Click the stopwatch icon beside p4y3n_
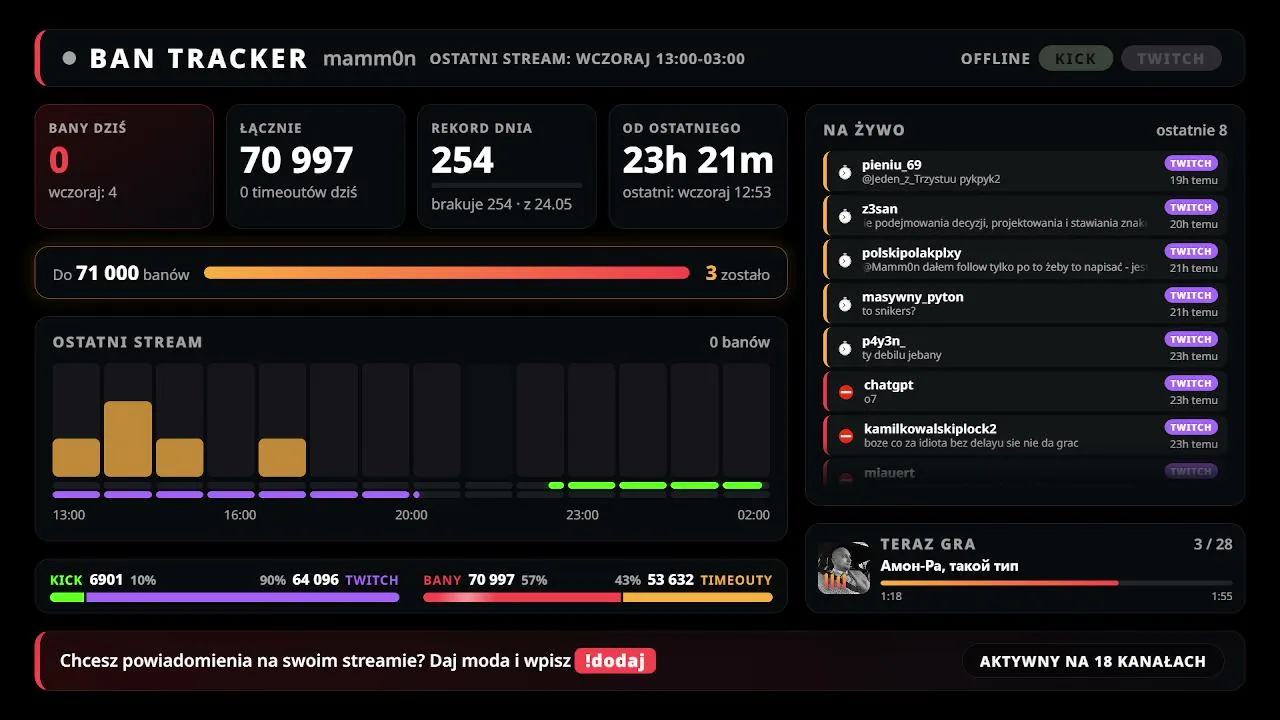The image size is (1280, 720). point(845,348)
